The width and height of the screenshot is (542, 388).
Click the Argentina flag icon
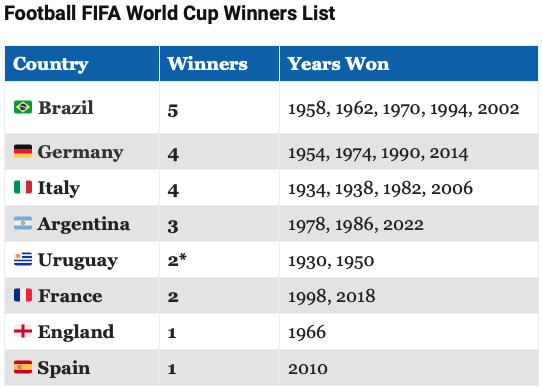click(23, 223)
